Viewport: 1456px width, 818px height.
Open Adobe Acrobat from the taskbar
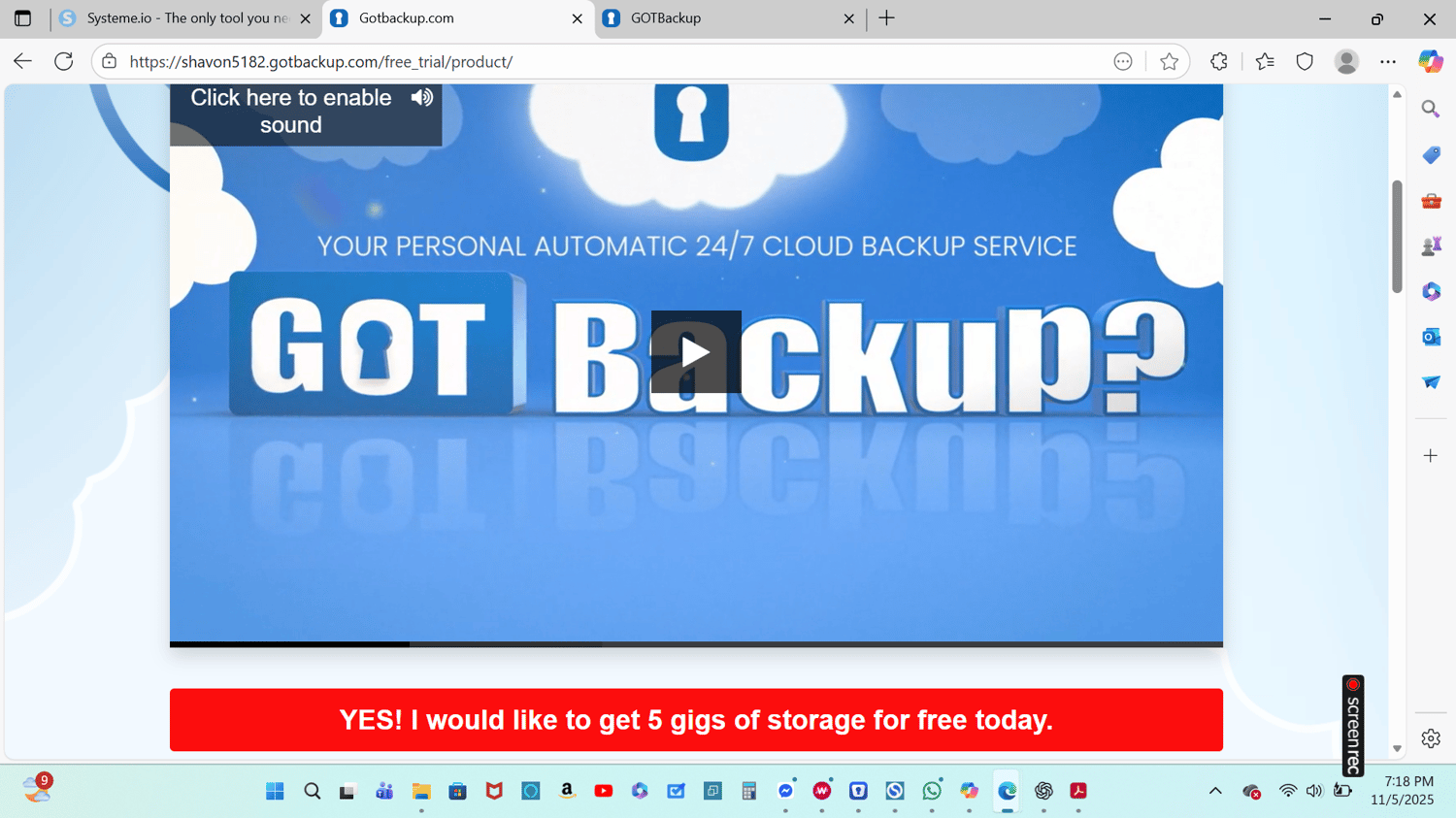tap(1078, 791)
